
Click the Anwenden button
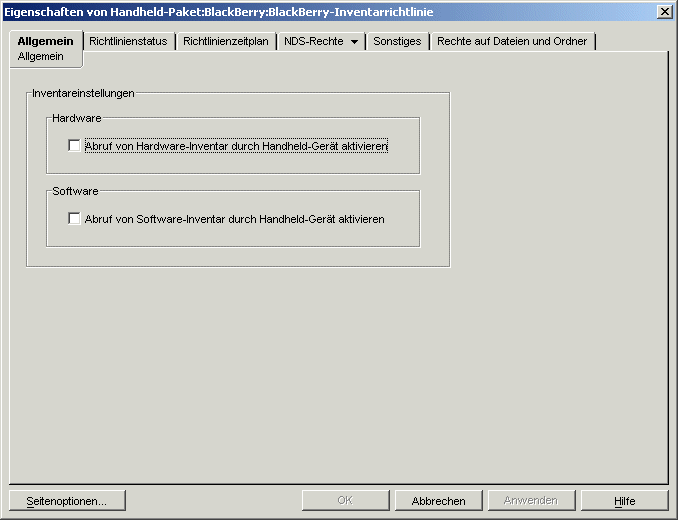tap(531, 501)
